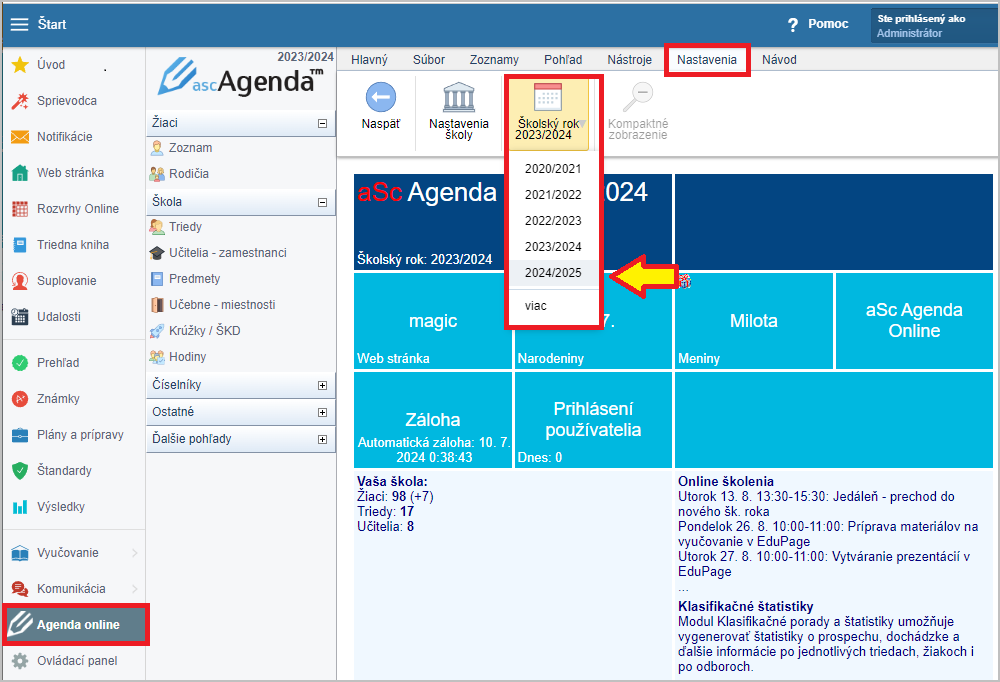Click the Komunikácia chat bubbles icon
The height and width of the screenshot is (682, 1000).
pos(20,589)
